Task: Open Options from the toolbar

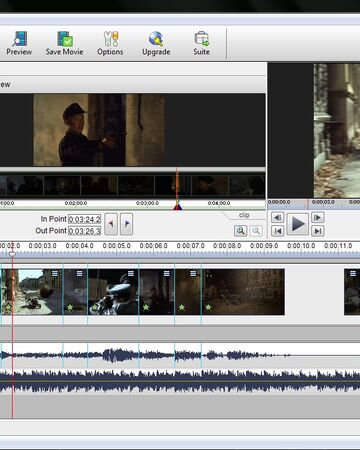Action: click(x=110, y=43)
